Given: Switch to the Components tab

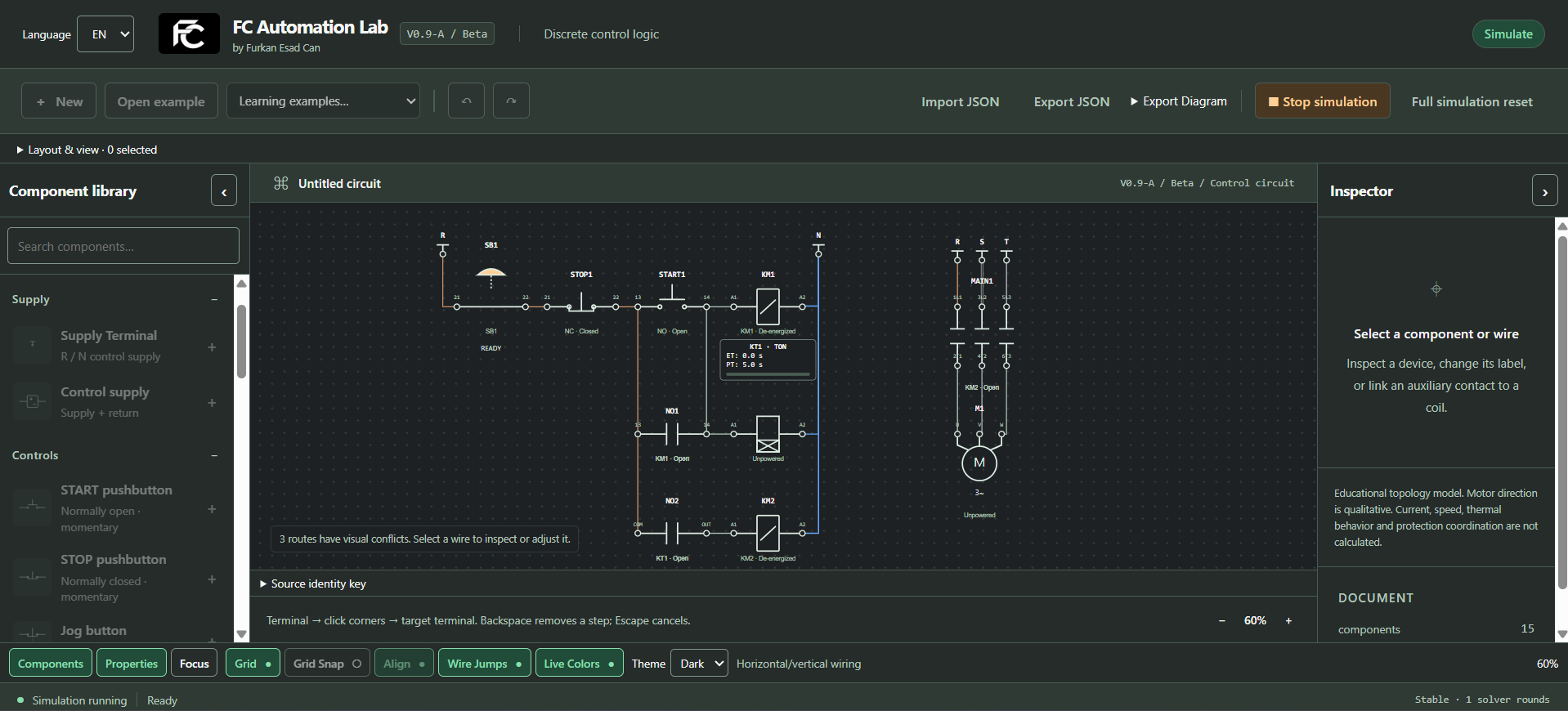Looking at the screenshot, I should click(x=51, y=664).
